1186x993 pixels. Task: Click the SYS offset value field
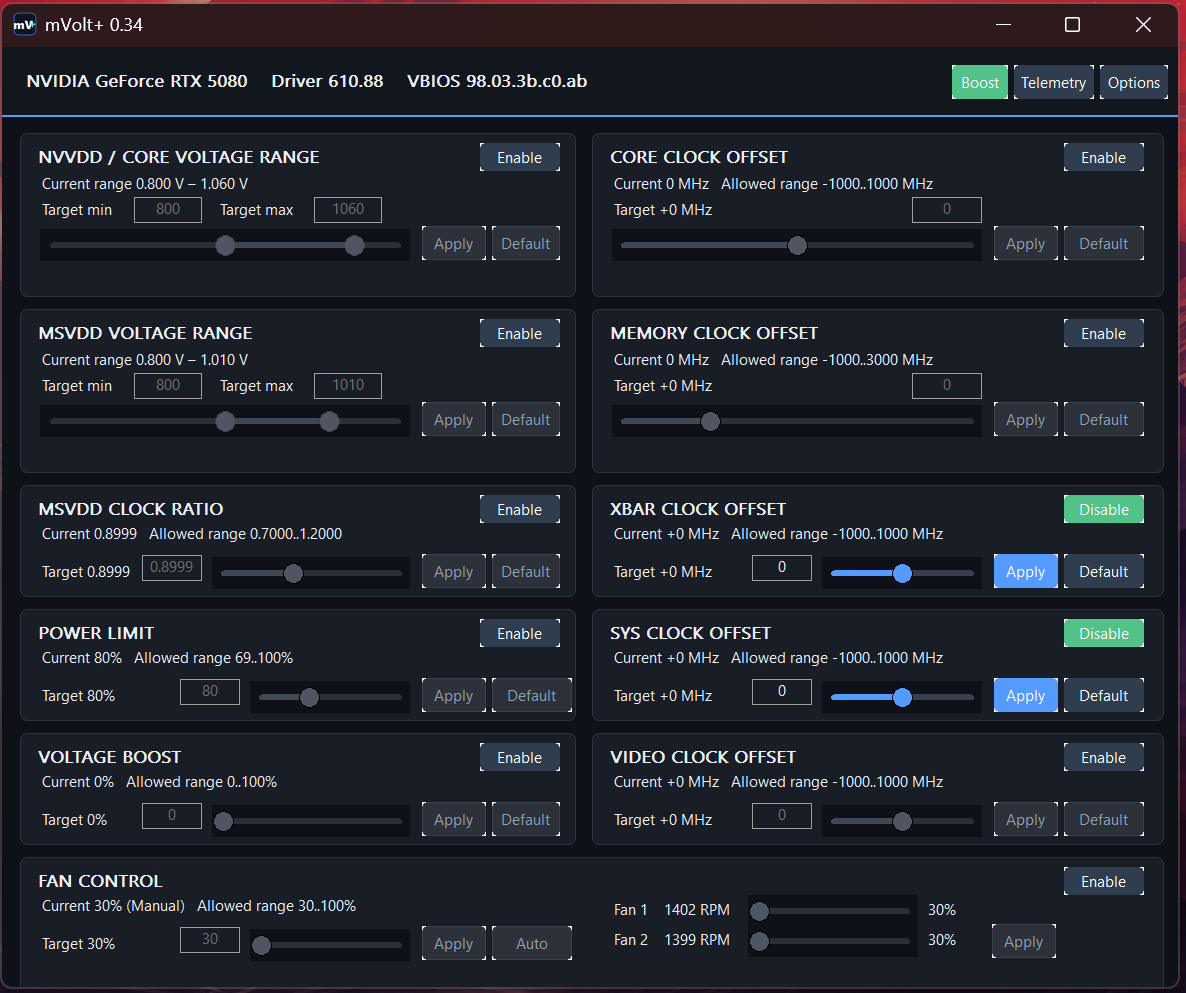pos(782,691)
